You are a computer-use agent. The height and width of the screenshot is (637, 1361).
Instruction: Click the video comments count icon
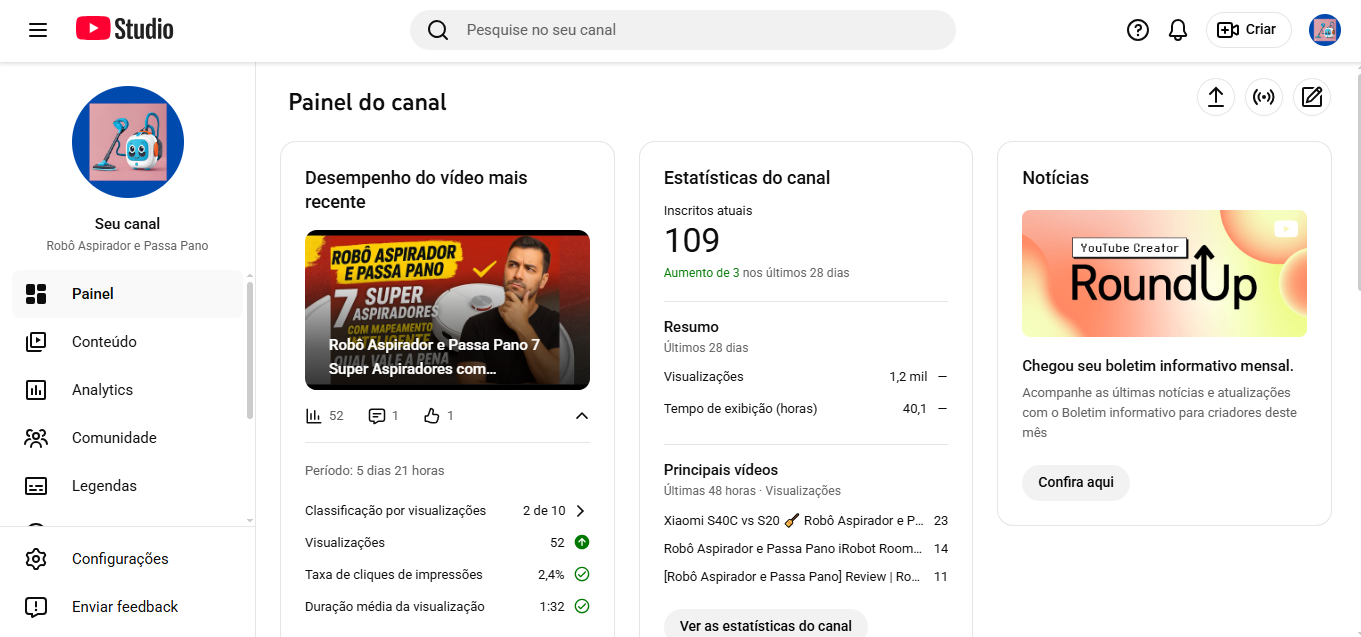[377, 416]
